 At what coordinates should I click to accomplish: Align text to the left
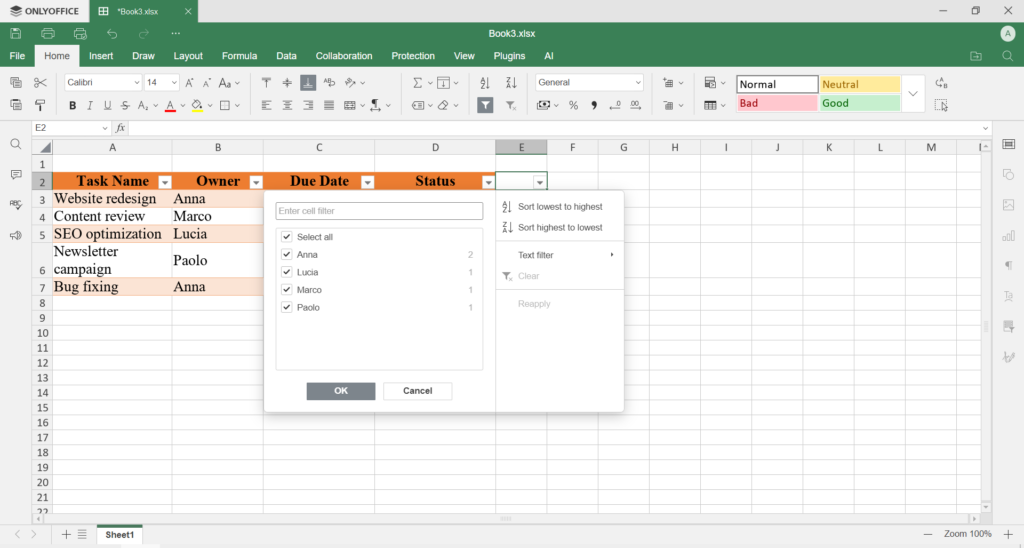coord(266,105)
